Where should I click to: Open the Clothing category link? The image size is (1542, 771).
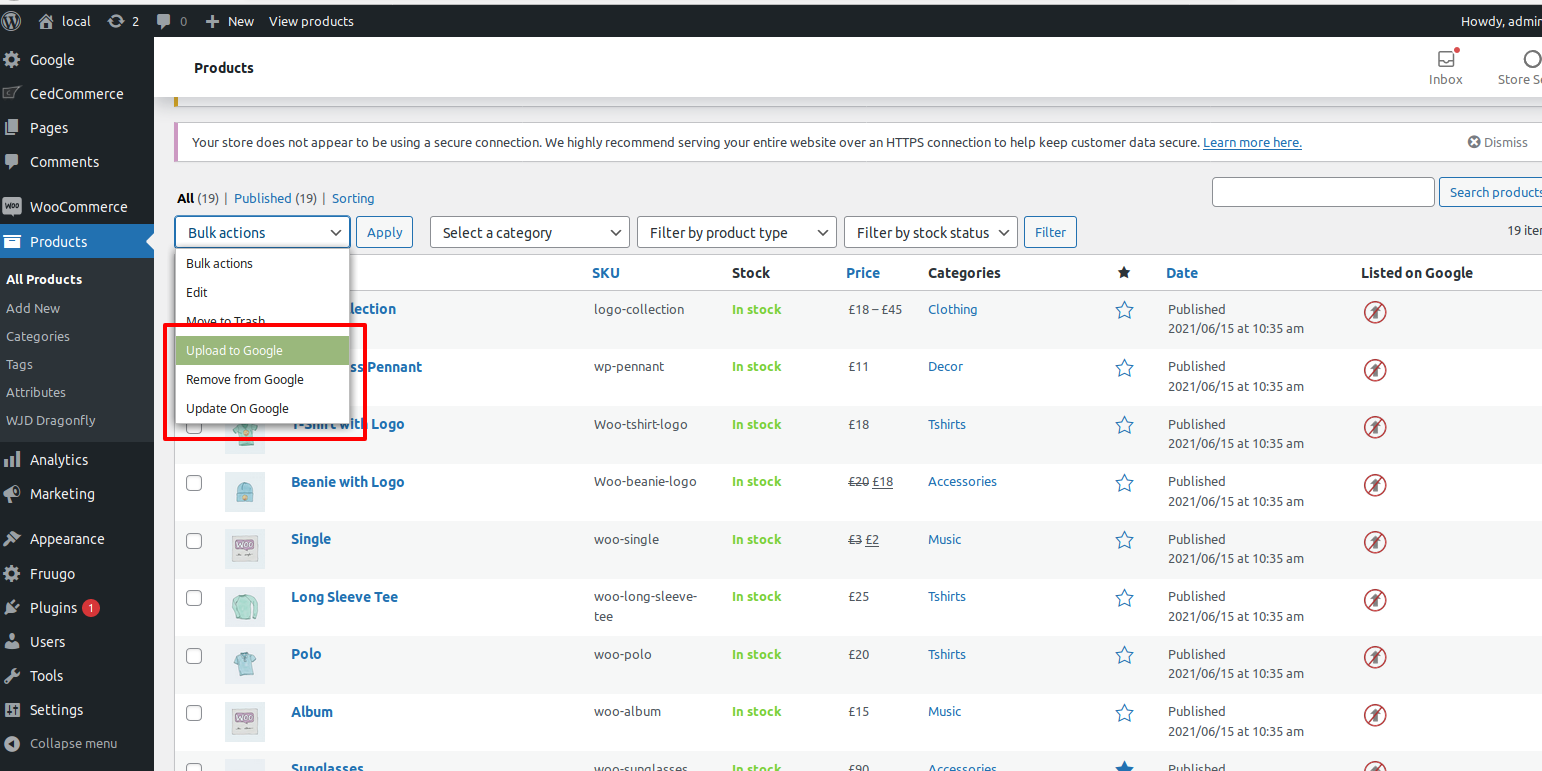tap(953, 310)
